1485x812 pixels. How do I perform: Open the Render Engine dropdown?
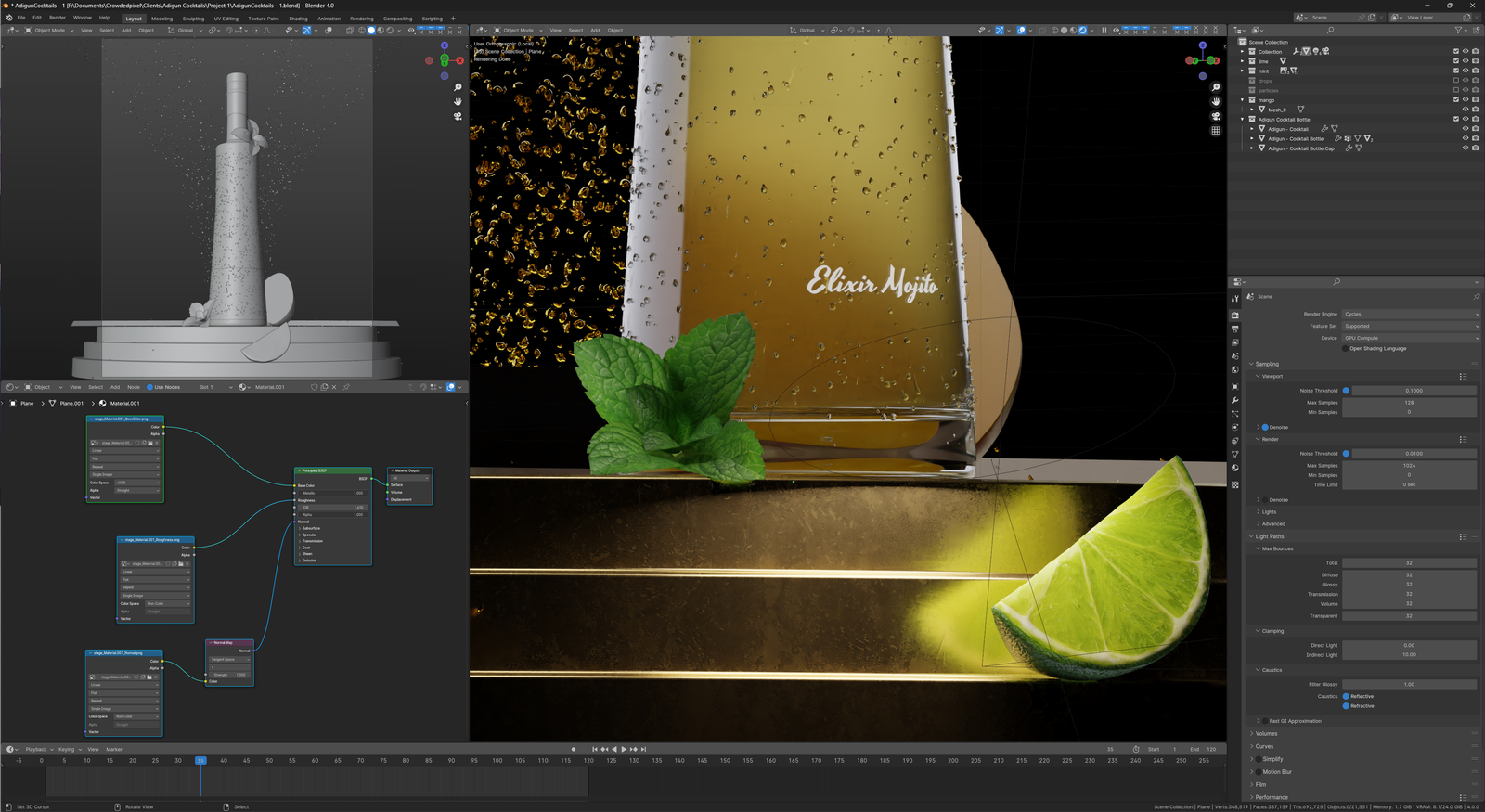pyautogui.click(x=1411, y=315)
